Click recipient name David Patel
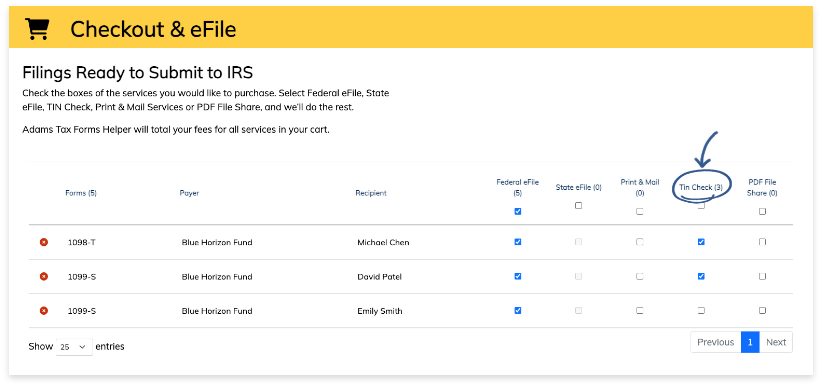The width and height of the screenshot is (822, 387). pyautogui.click(x=379, y=276)
